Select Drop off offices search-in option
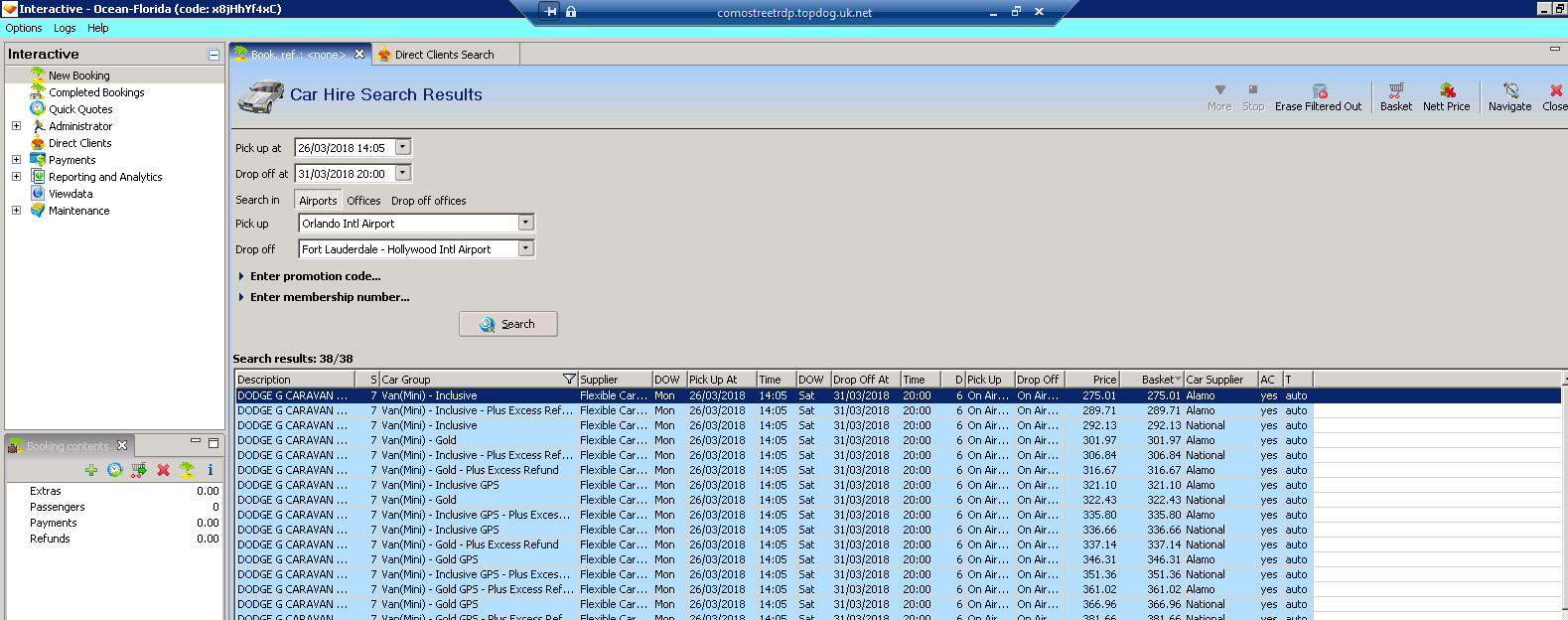 coord(428,201)
